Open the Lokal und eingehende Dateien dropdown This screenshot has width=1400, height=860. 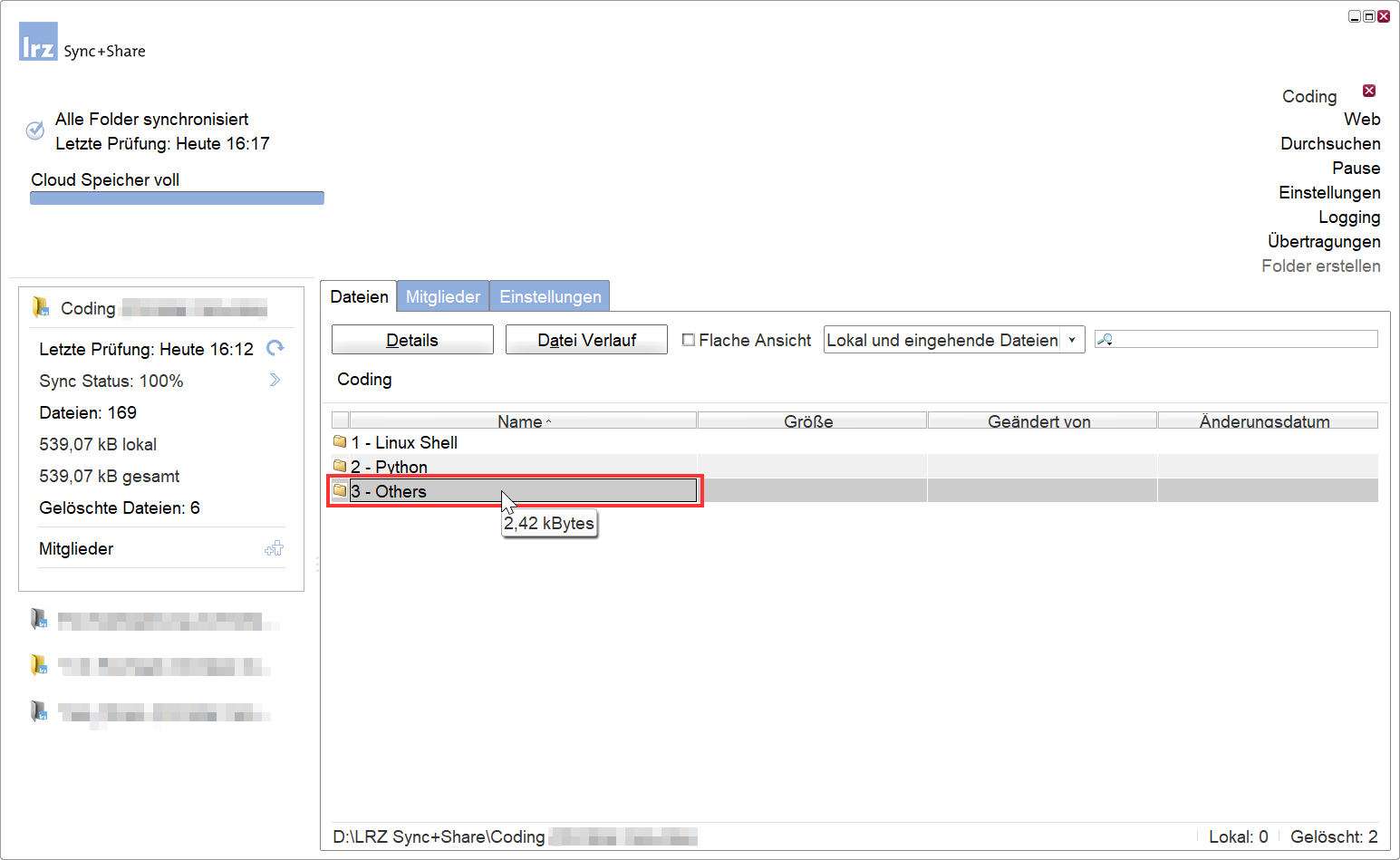click(1071, 340)
